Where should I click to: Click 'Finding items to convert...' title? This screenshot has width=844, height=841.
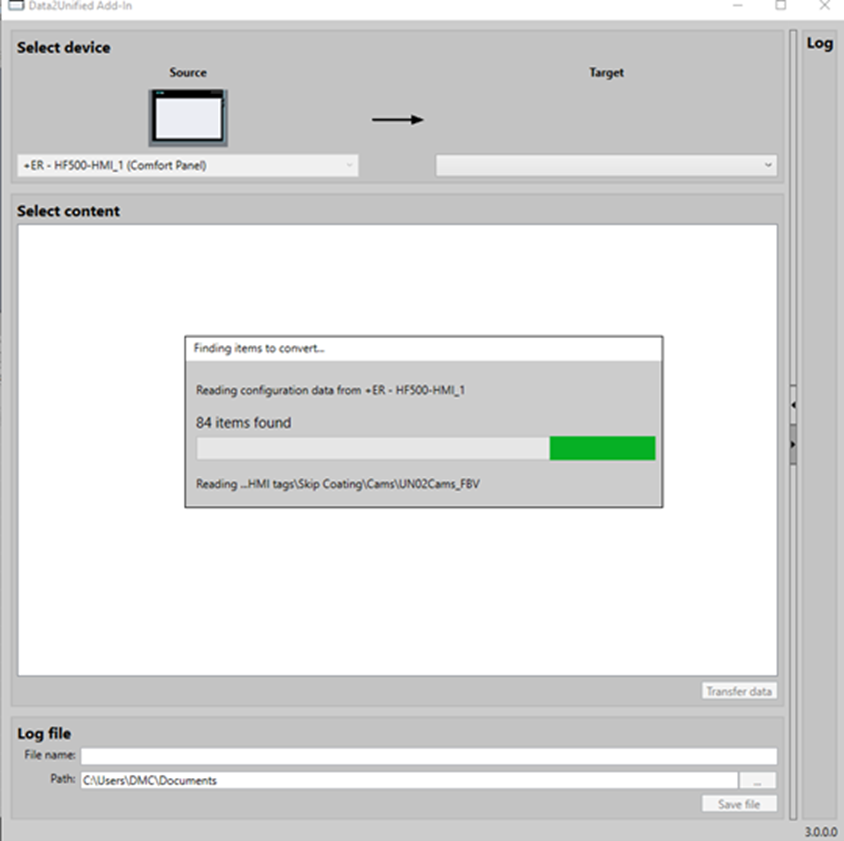(259, 348)
